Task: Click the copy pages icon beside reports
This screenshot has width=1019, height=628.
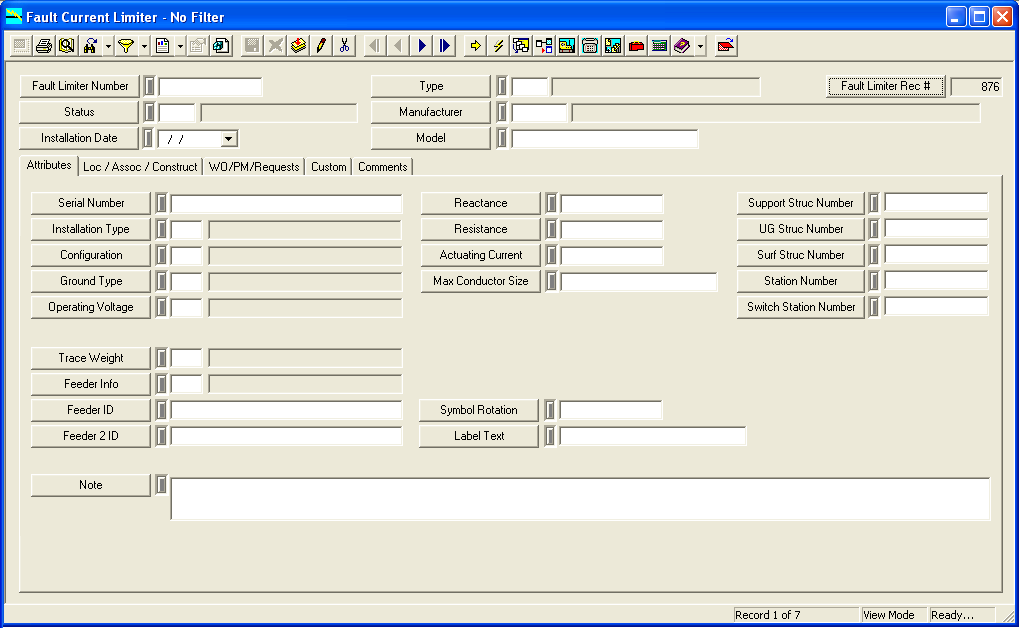Action: pos(221,46)
